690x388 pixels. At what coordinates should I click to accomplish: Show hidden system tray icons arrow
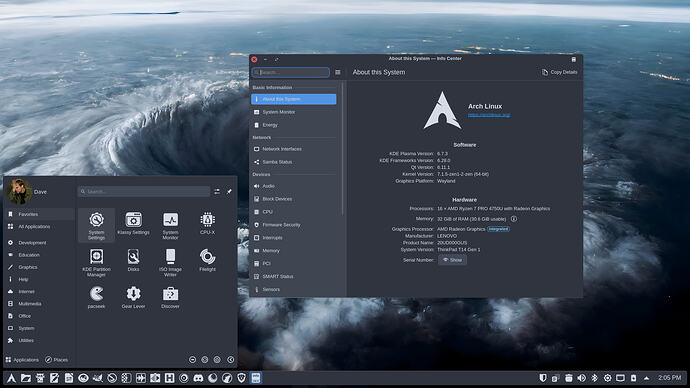coord(646,378)
